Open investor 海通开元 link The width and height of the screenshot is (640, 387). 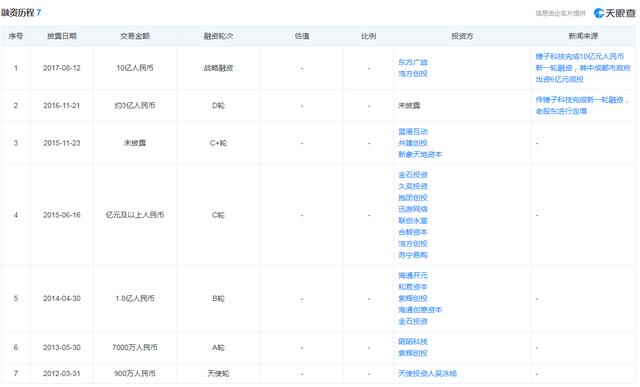click(413, 276)
